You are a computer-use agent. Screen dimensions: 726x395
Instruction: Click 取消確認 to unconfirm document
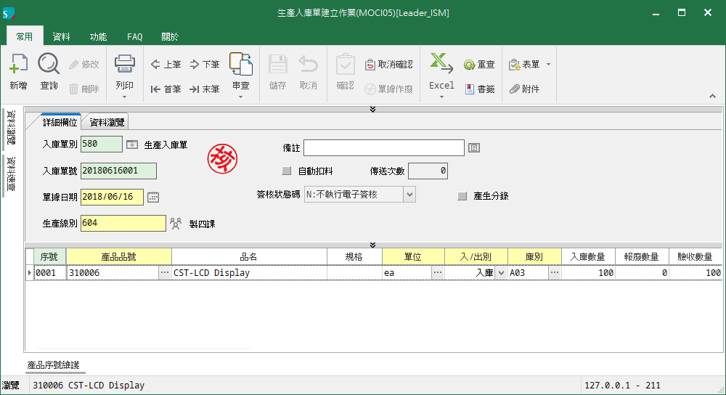[x=389, y=64]
